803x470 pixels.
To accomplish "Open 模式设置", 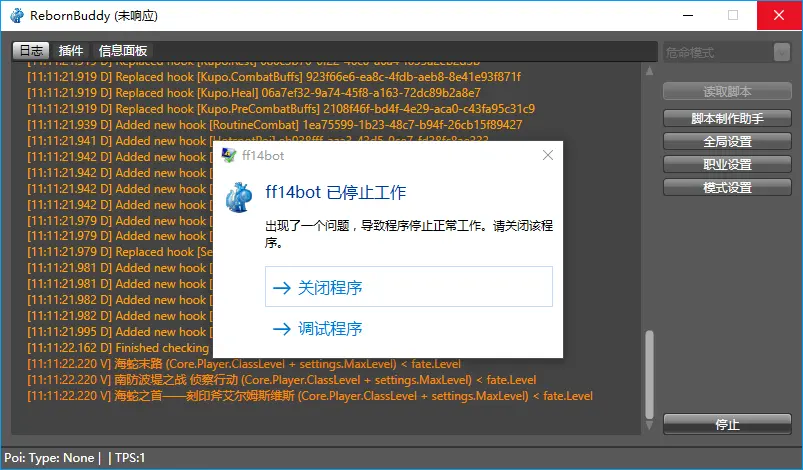I will click(727, 187).
